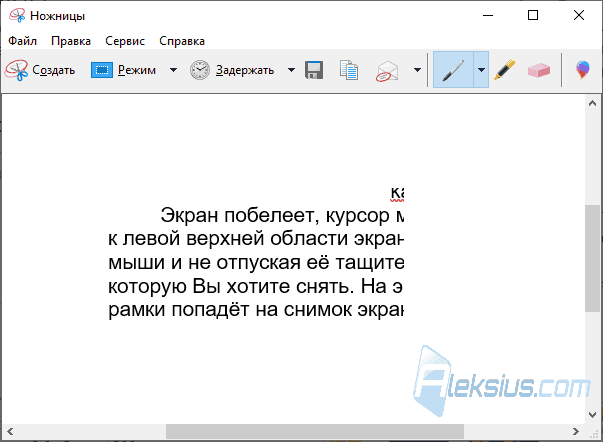The width and height of the screenshot is (603, 442).
Task: Minimize the Ножницы window
Action: (488, 15)
